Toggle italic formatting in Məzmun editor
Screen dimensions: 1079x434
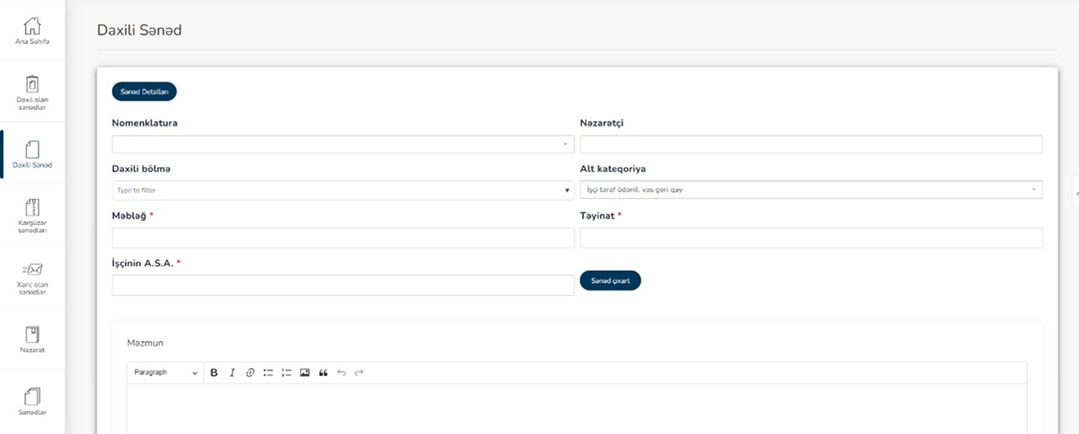[x=232, y=373]
